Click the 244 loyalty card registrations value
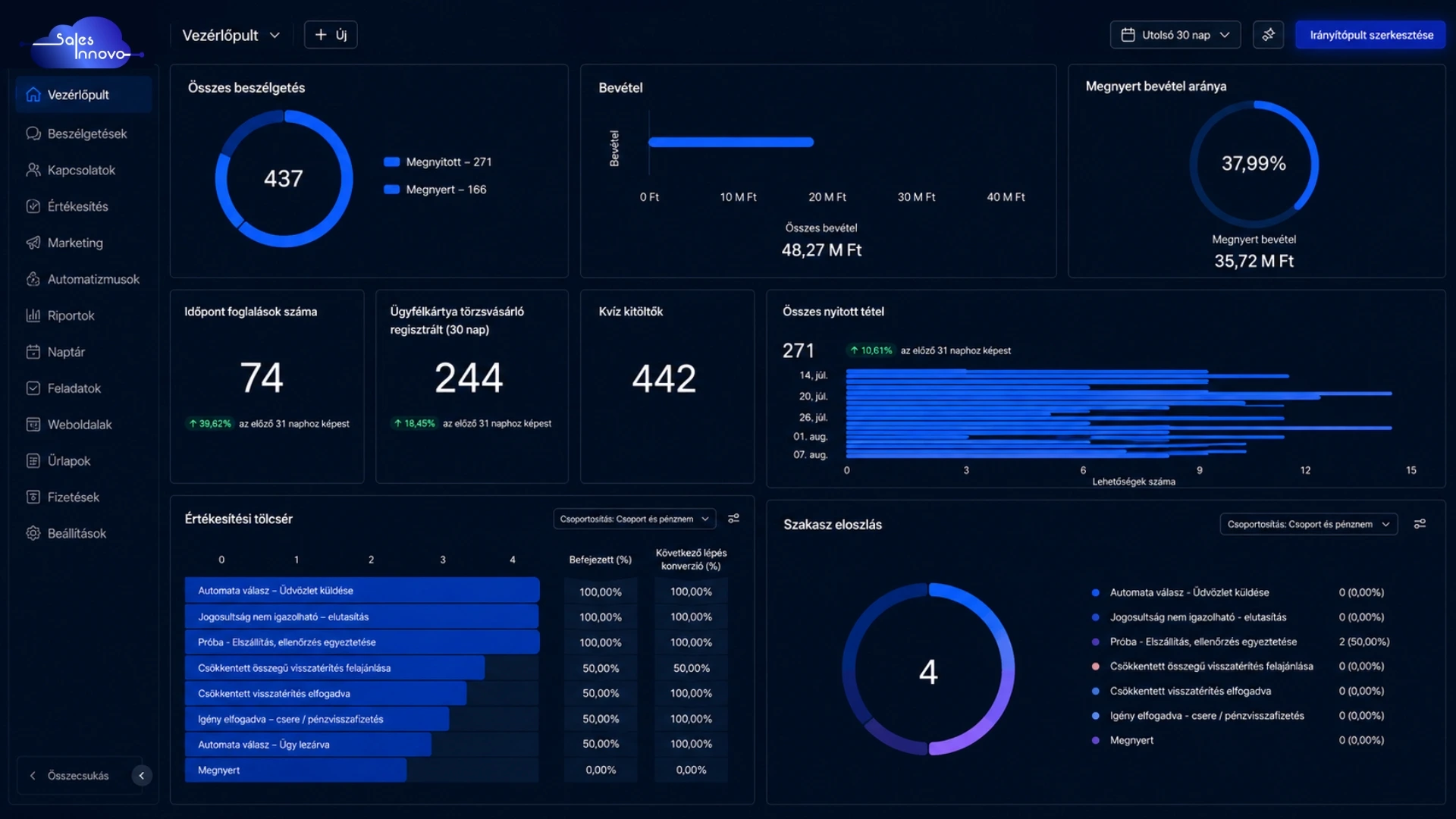Image resolution: width=1456 pixels, height=819 pixels. 469,378
